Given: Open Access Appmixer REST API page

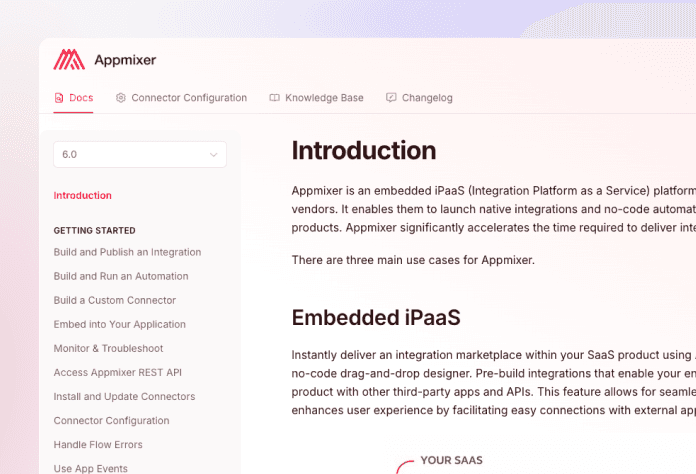Looking at the screenshot, I should point(118,372).
